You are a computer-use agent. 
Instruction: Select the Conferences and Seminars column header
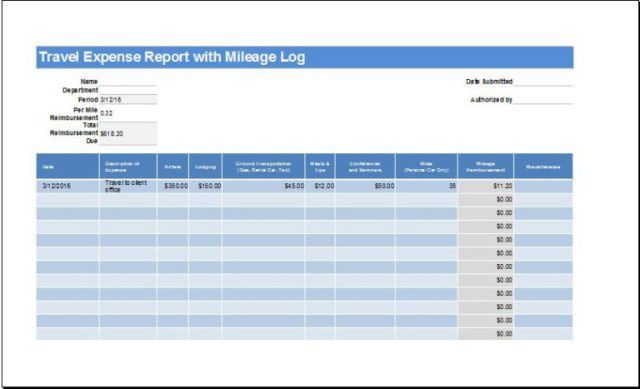coord(365,166)
